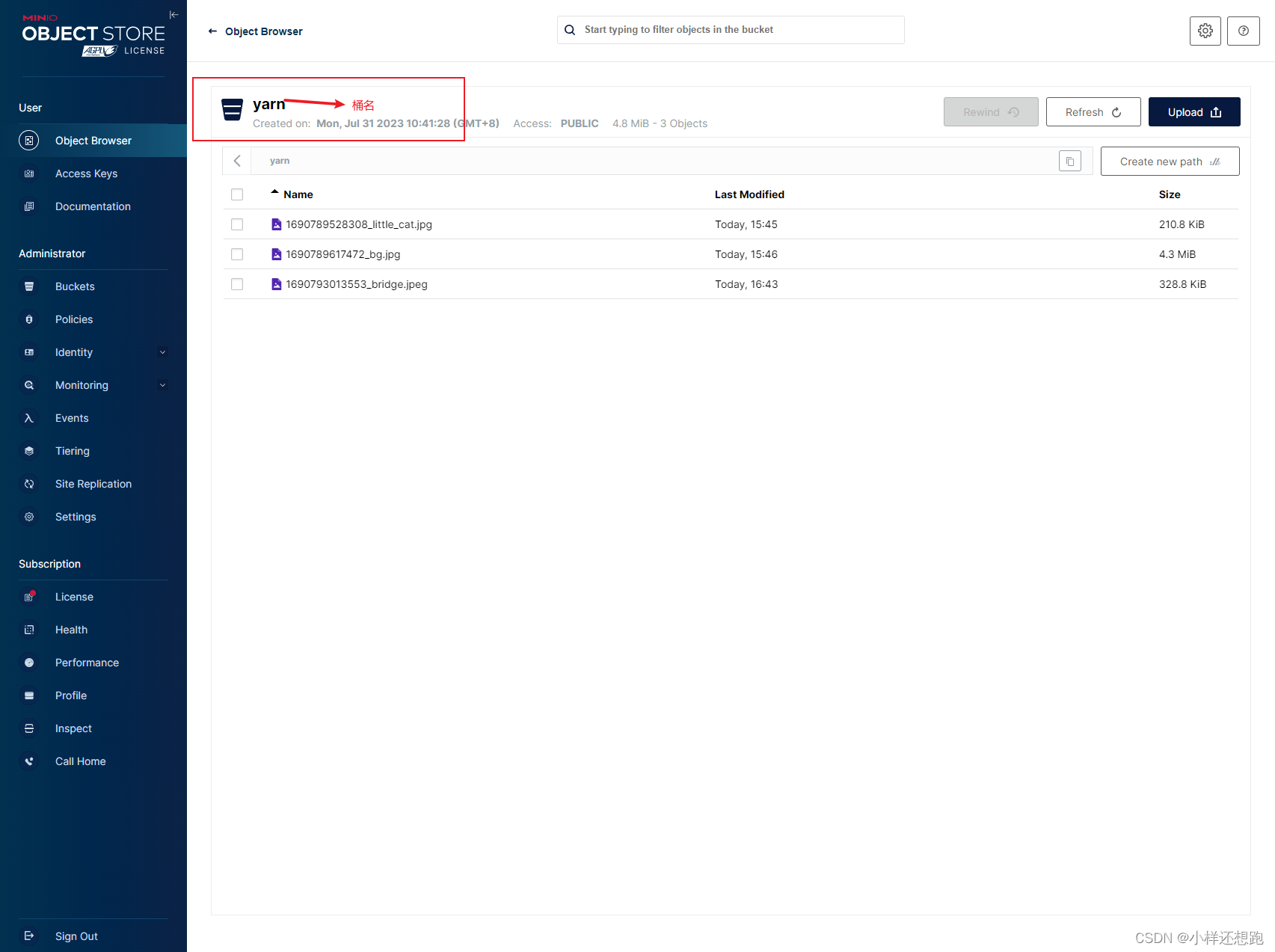Go back using the Object Browser arrow
The image size is (1275, 952).
pyautogui.click(x=212, y=31)
